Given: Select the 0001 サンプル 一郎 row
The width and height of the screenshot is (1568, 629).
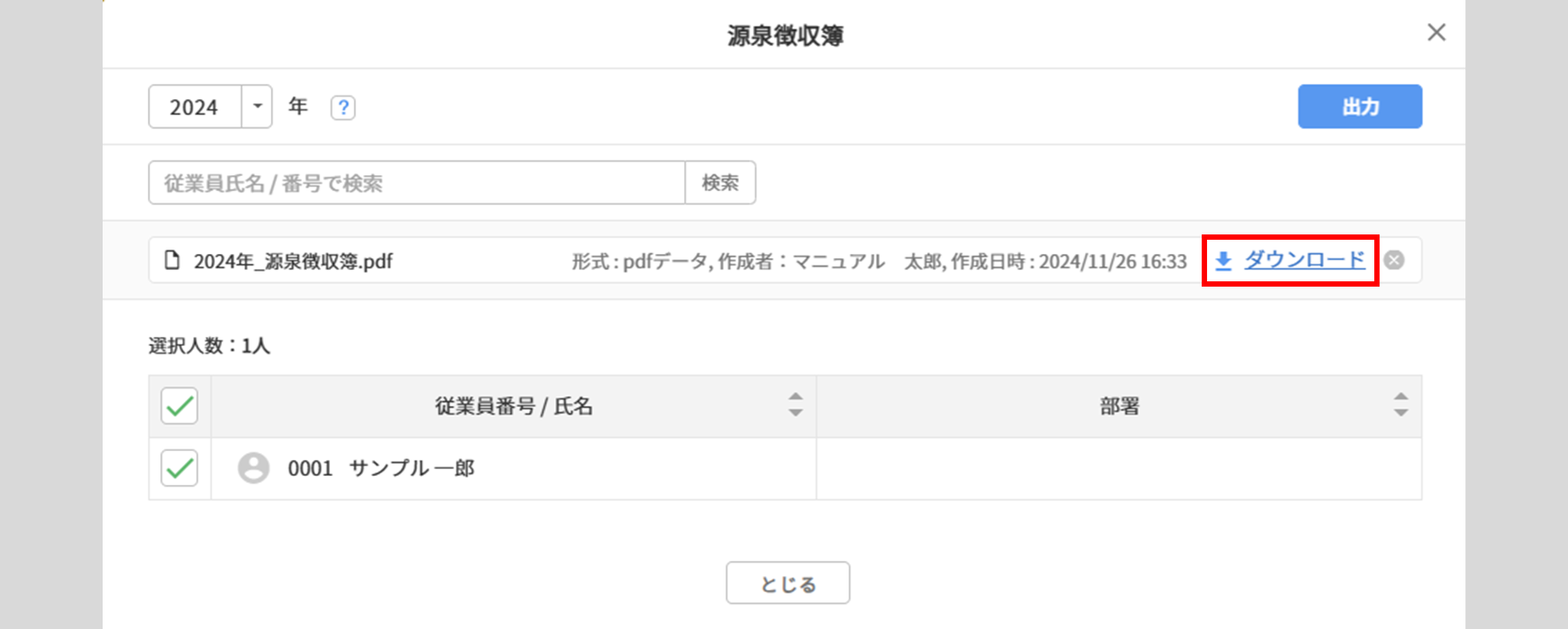Looking at the screenshot, I should [785, 468].
